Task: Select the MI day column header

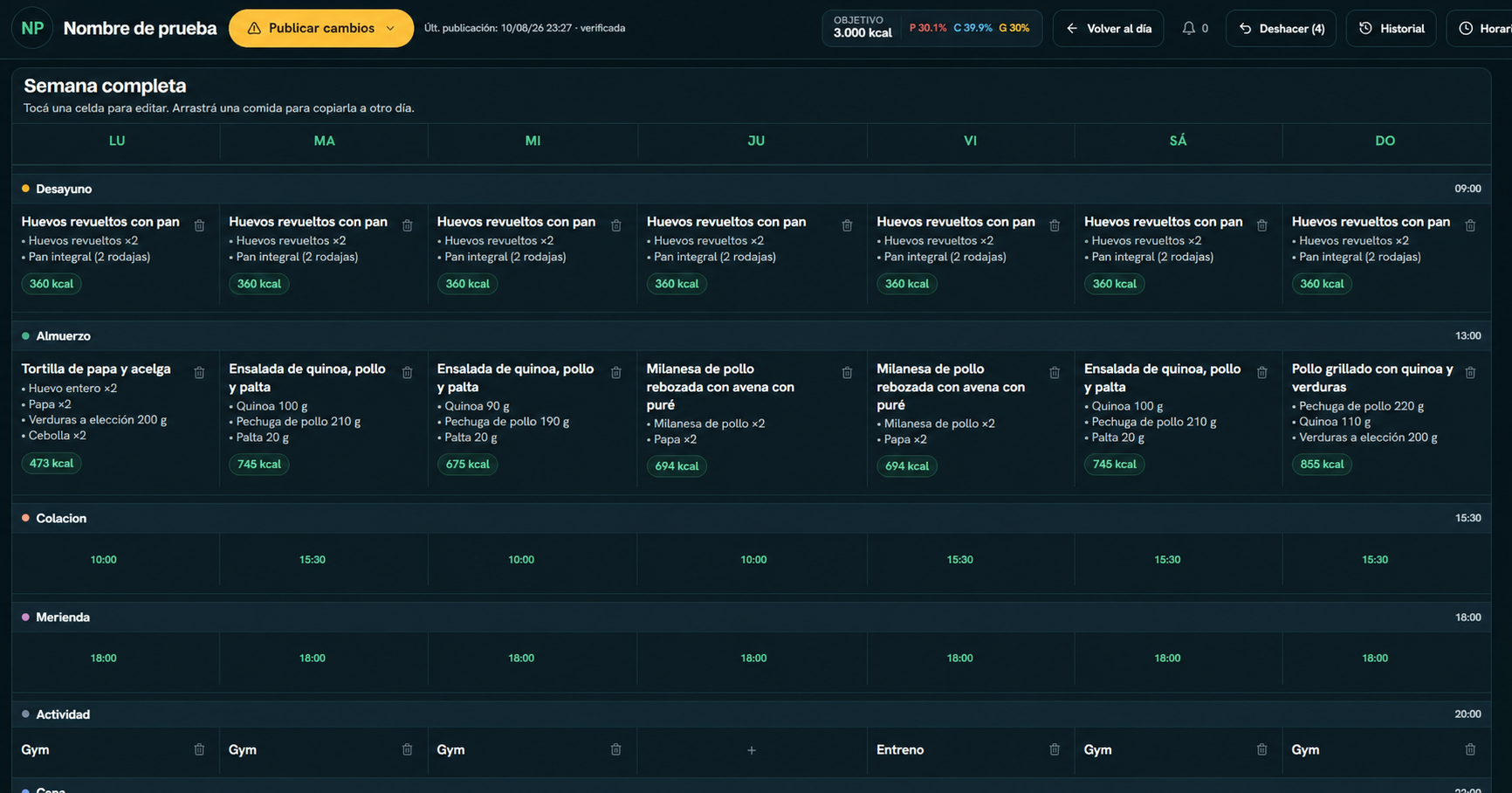Action: coord(533,141)
